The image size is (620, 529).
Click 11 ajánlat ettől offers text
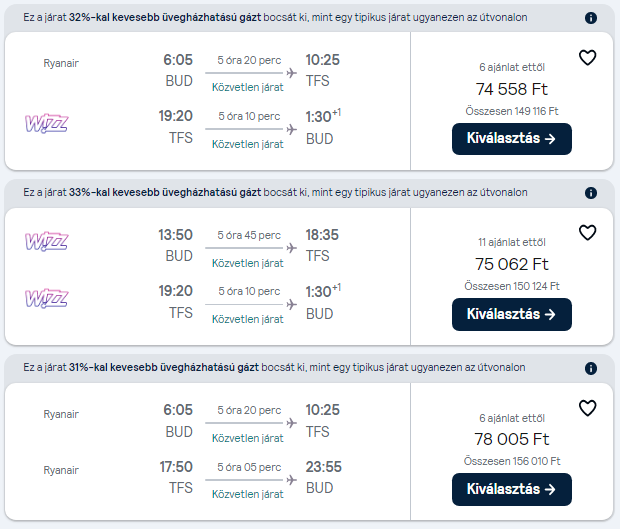[512, 242]
